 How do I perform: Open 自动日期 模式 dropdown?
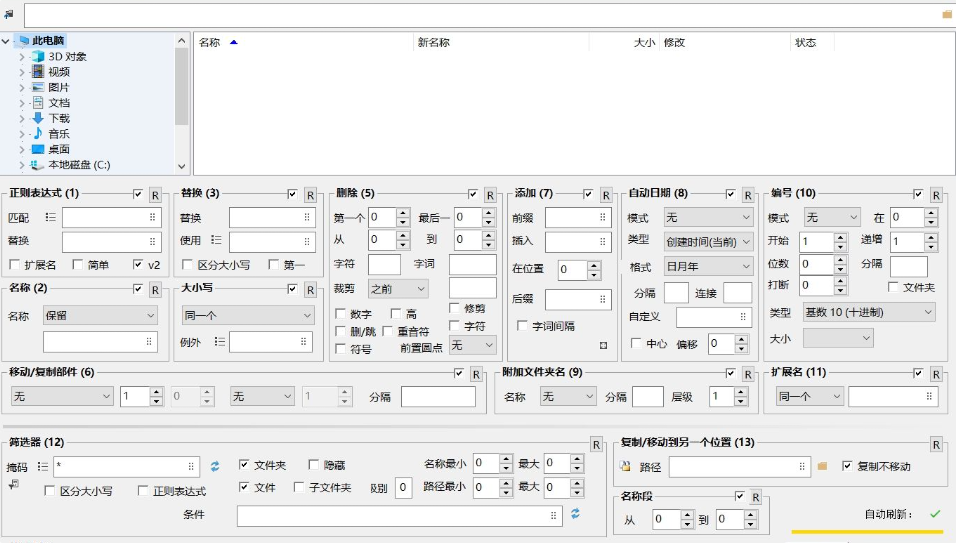(x=708, y=217)
